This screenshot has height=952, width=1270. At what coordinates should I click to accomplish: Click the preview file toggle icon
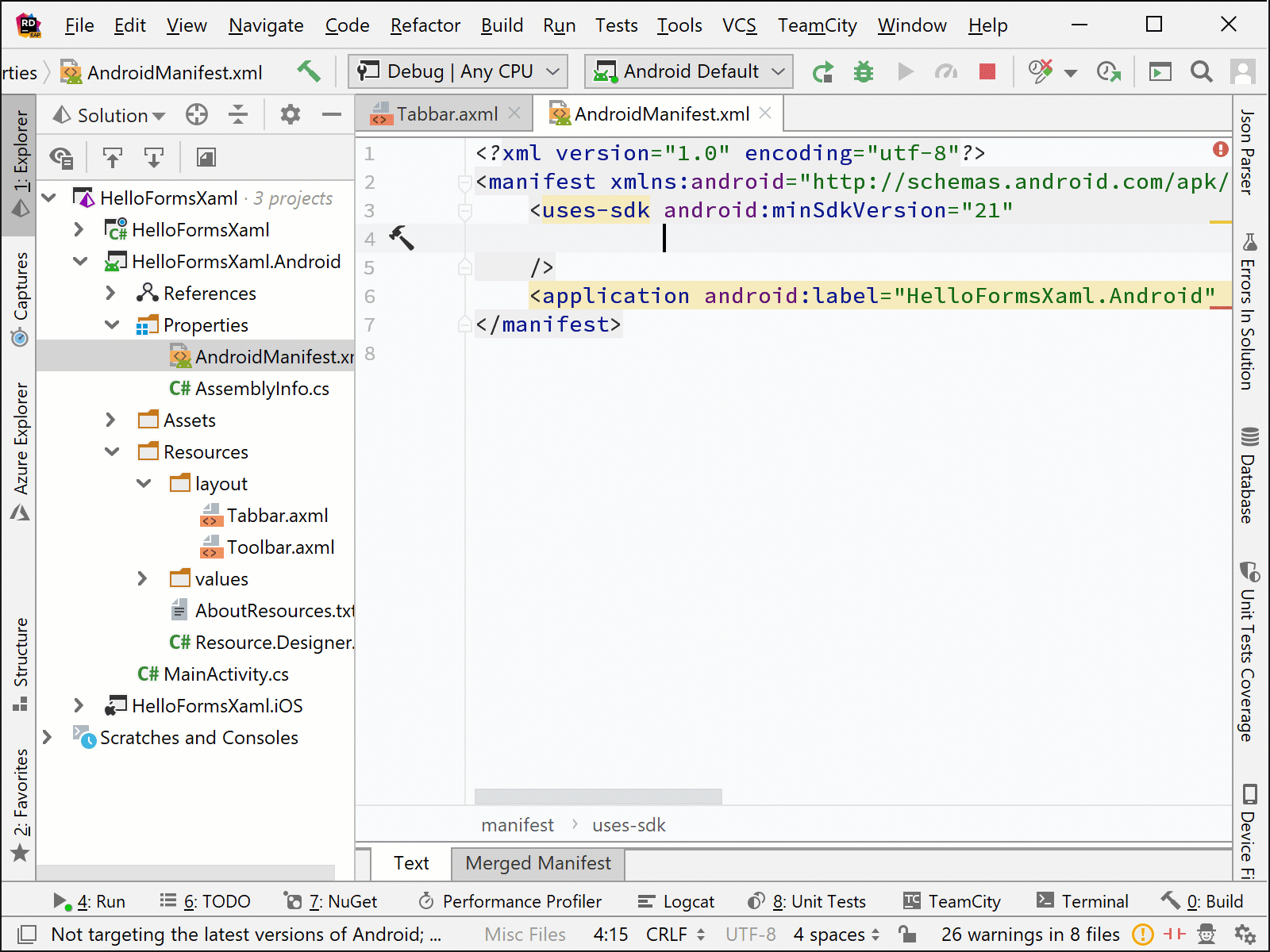(206, 158)
